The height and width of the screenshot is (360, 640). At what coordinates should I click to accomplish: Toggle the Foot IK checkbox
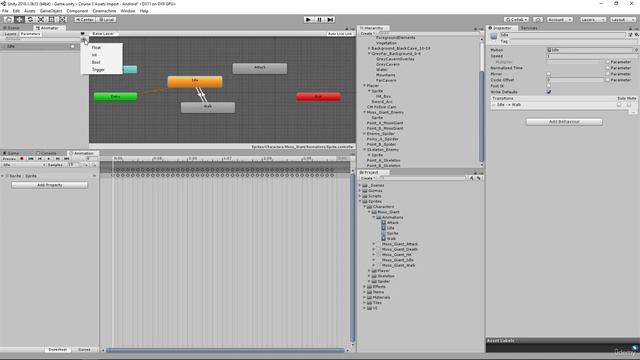pyautogui.click(x=549, y=86)
